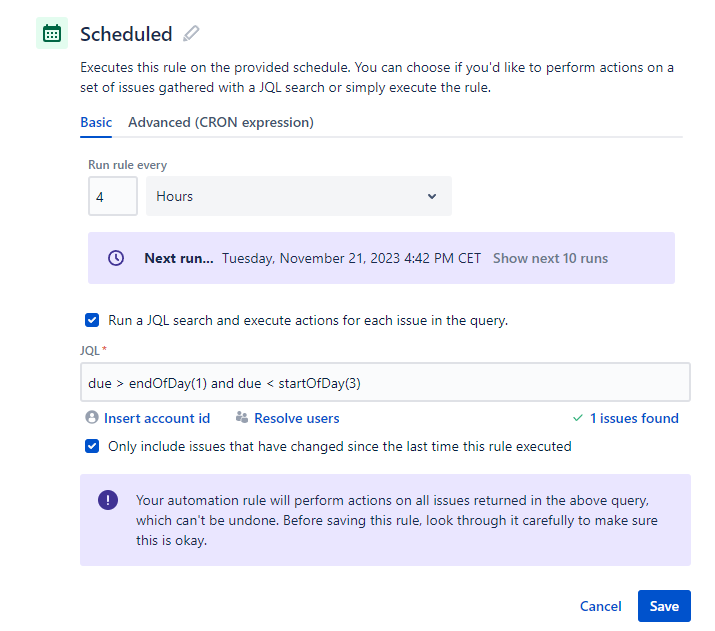Open the Advanced (CRON expression) tab
715x631 pixels.
pos(221,122)
